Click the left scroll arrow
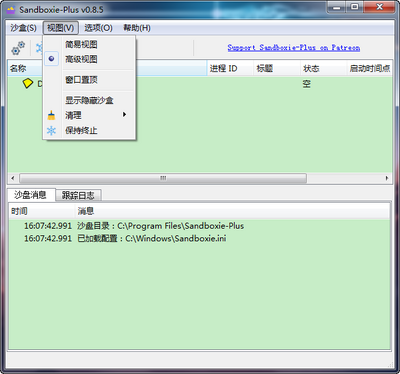The height and width of the screenshot is (374, 400). point(13,178)
